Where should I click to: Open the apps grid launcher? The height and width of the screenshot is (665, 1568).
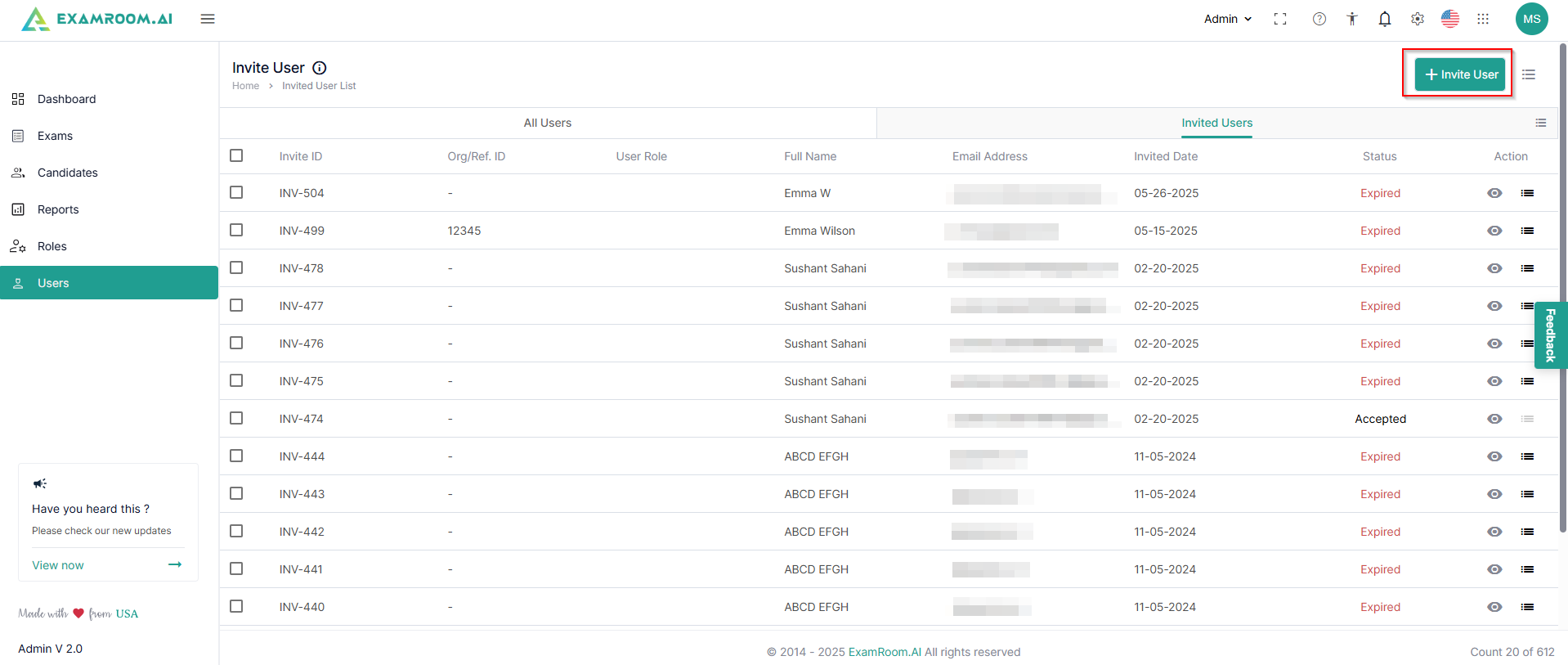[x=1483, y=19]
